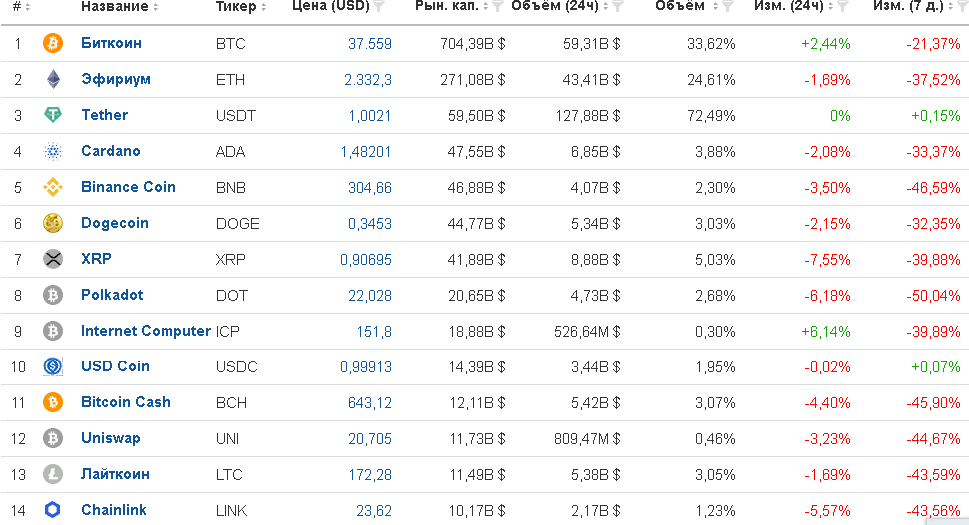Sort by Тикер column arrows

264,7
